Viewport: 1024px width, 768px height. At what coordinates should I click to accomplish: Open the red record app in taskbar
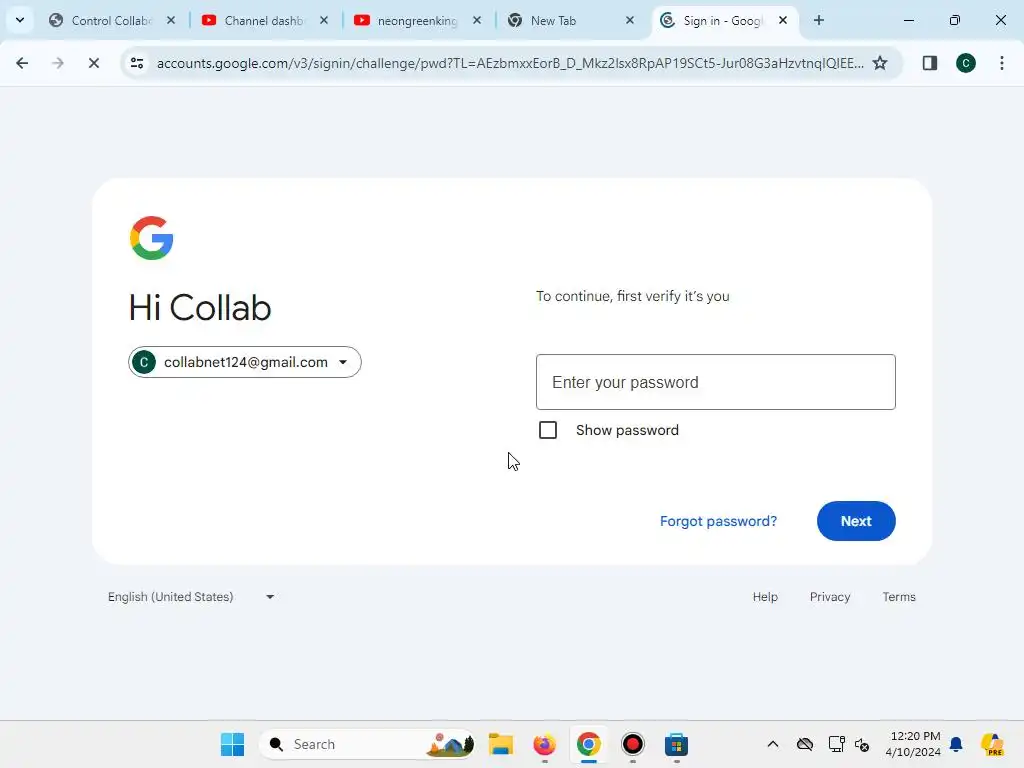[x=632, y=744]
